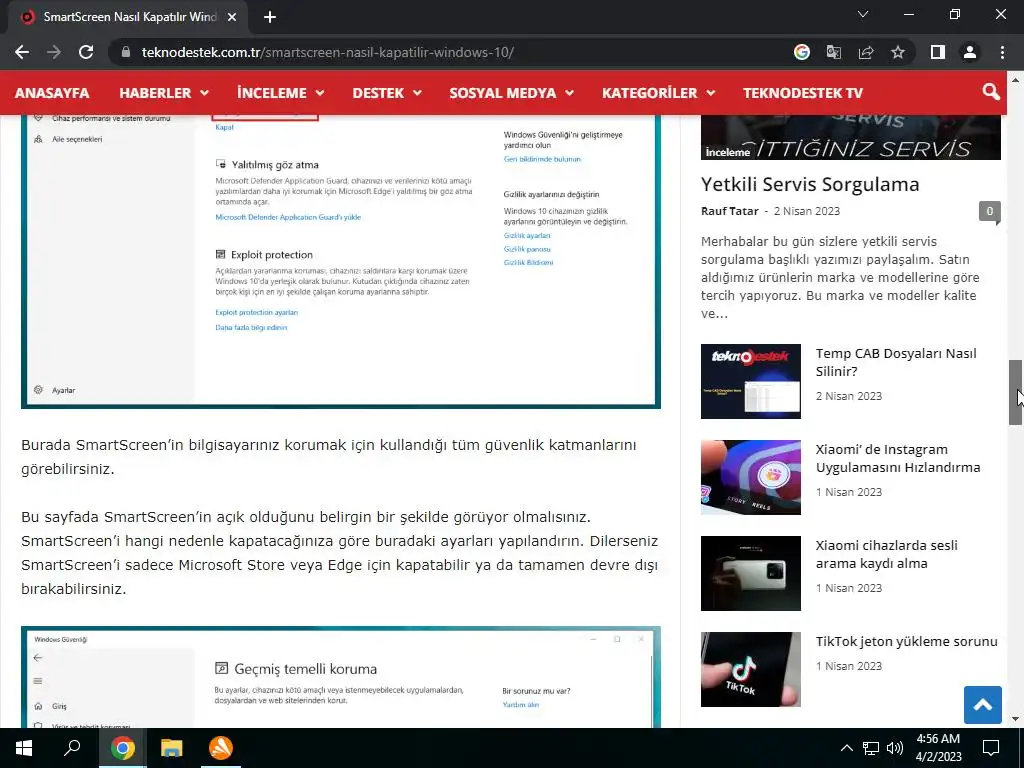Screen dimensions: 1024x768
Task: Click the Xiaomi camera phone thumbnail
Action: coord(750,573)
